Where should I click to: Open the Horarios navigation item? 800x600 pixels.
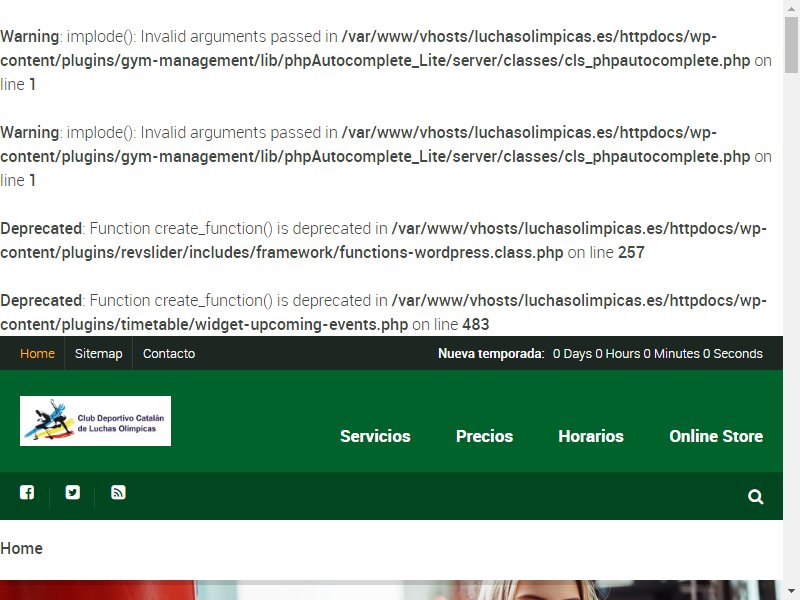[591, 436]
